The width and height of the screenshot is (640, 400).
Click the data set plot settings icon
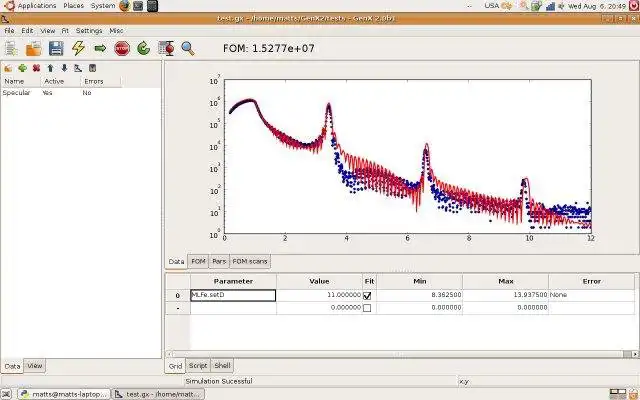pos(78,68)
